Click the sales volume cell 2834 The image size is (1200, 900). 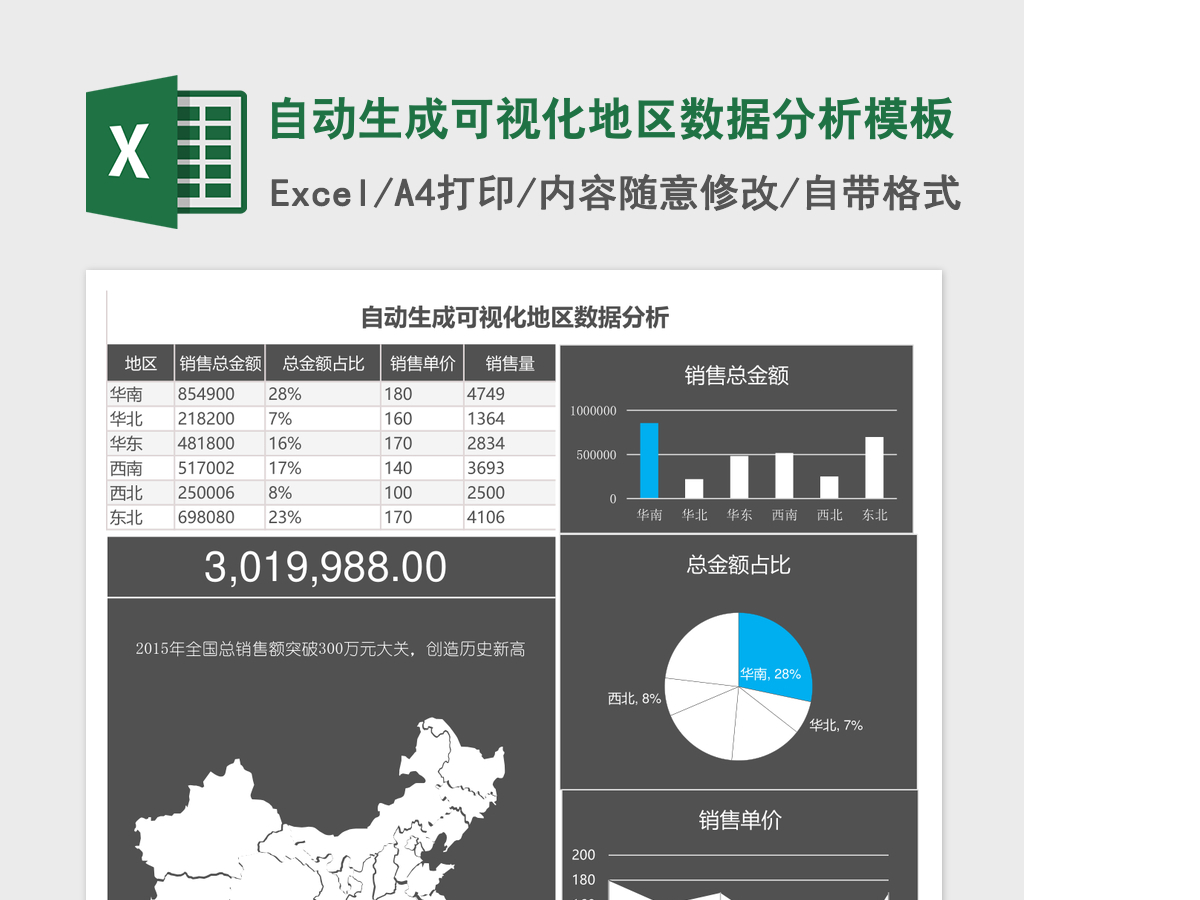coord(510,443)
